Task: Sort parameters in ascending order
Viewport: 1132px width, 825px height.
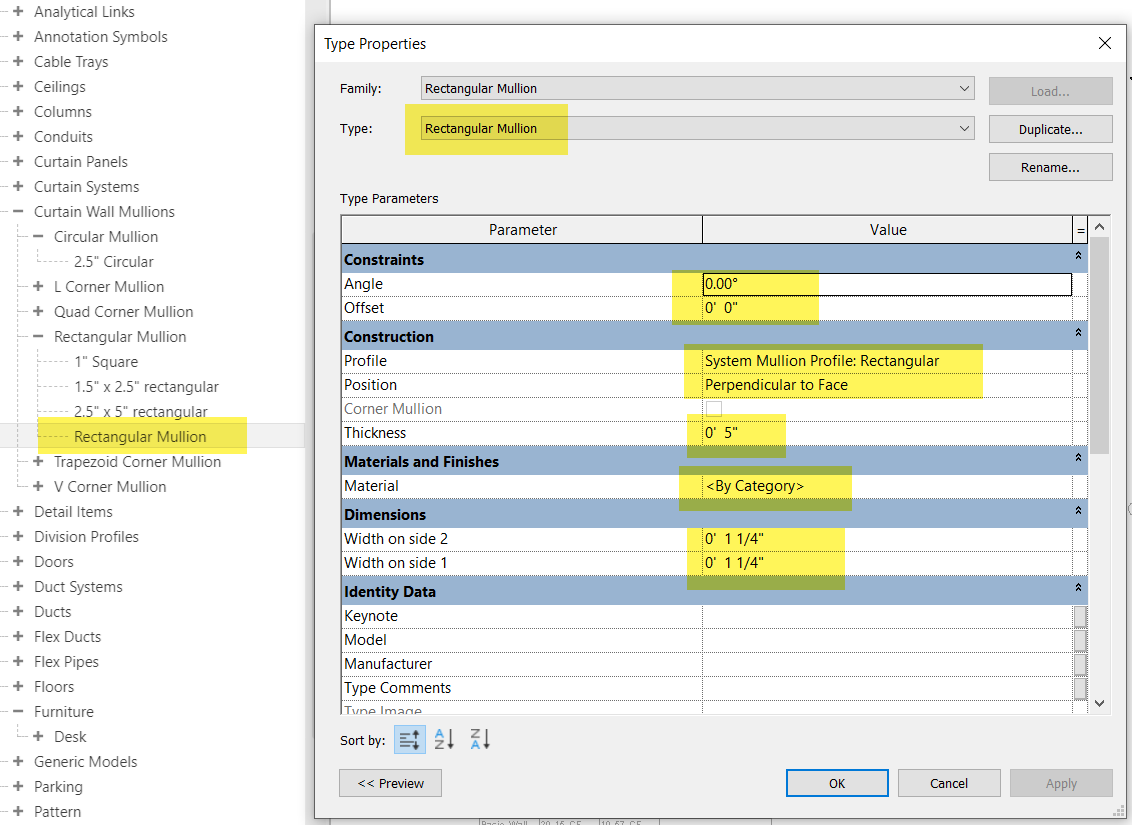Action: 443,739
